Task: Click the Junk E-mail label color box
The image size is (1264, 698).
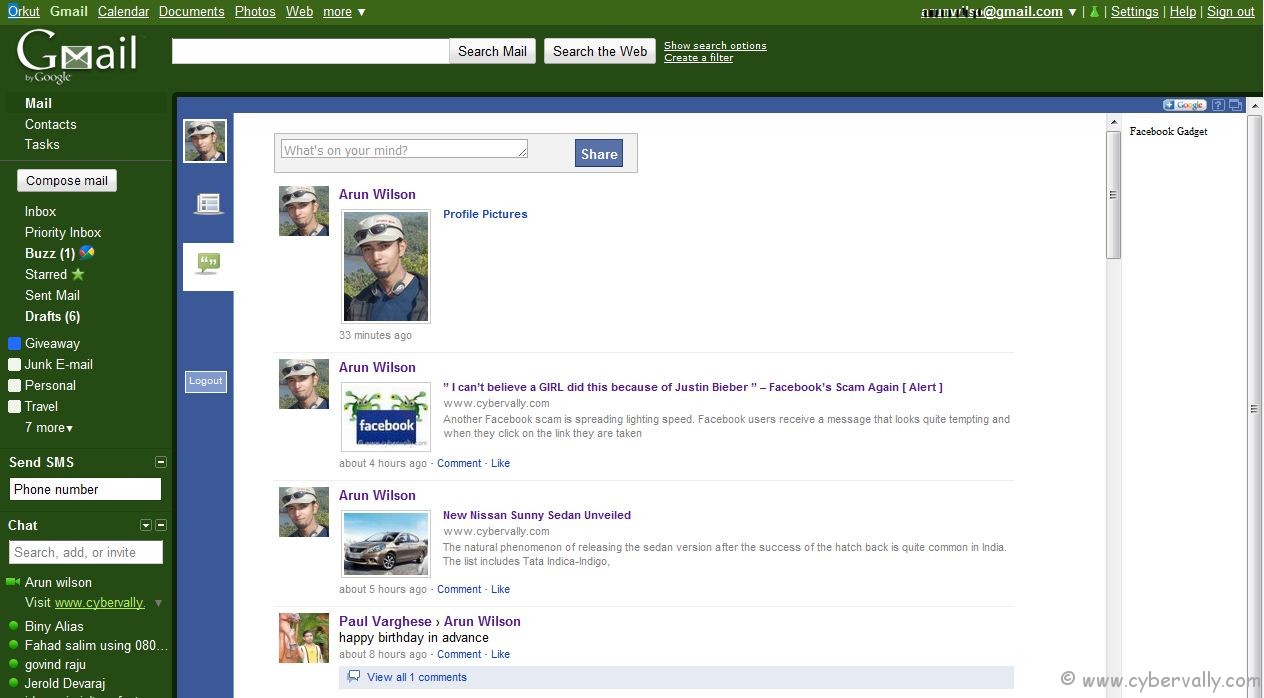Action: (14, 364)
